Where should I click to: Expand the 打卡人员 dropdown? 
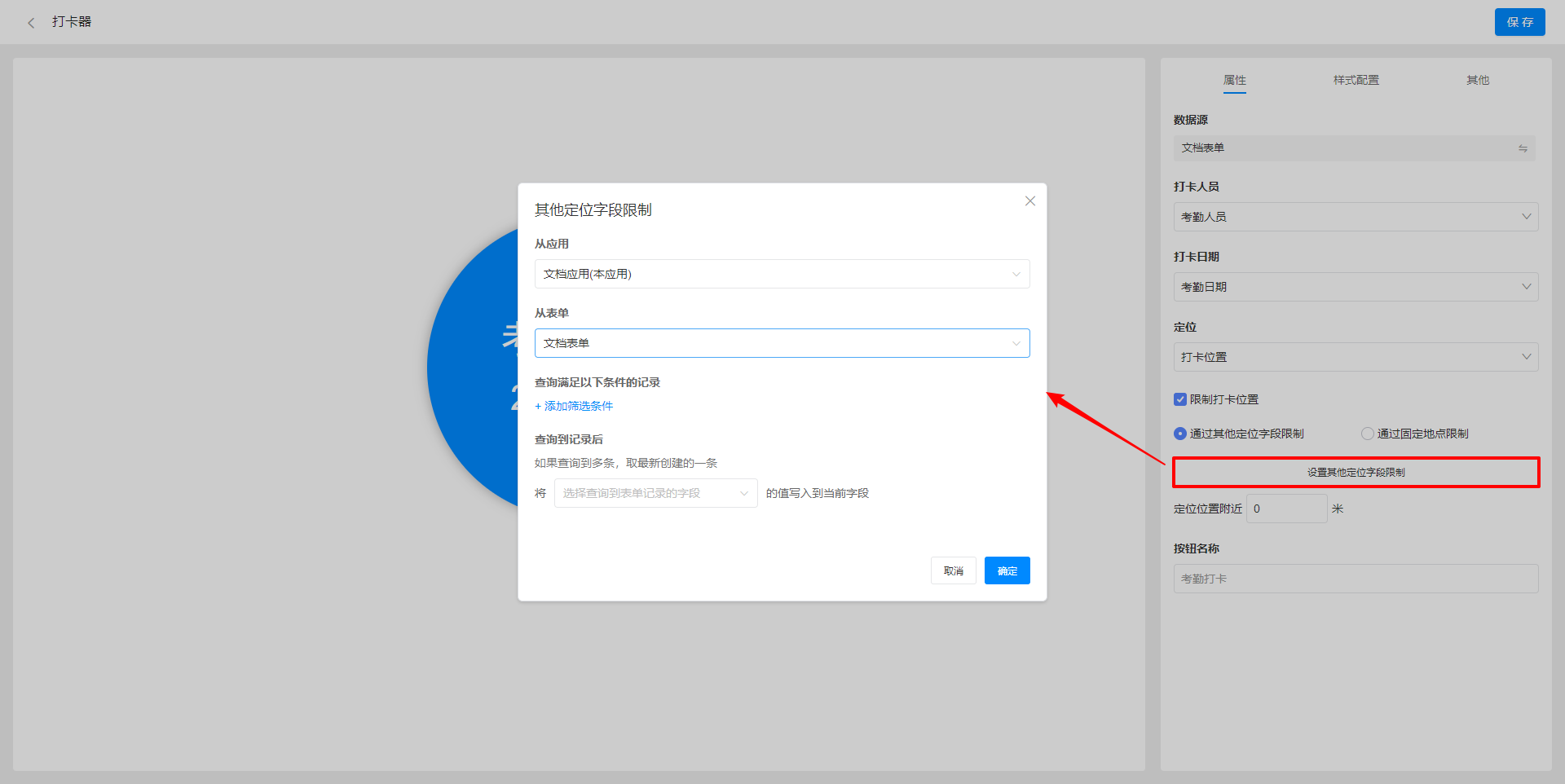(1355, 217)
